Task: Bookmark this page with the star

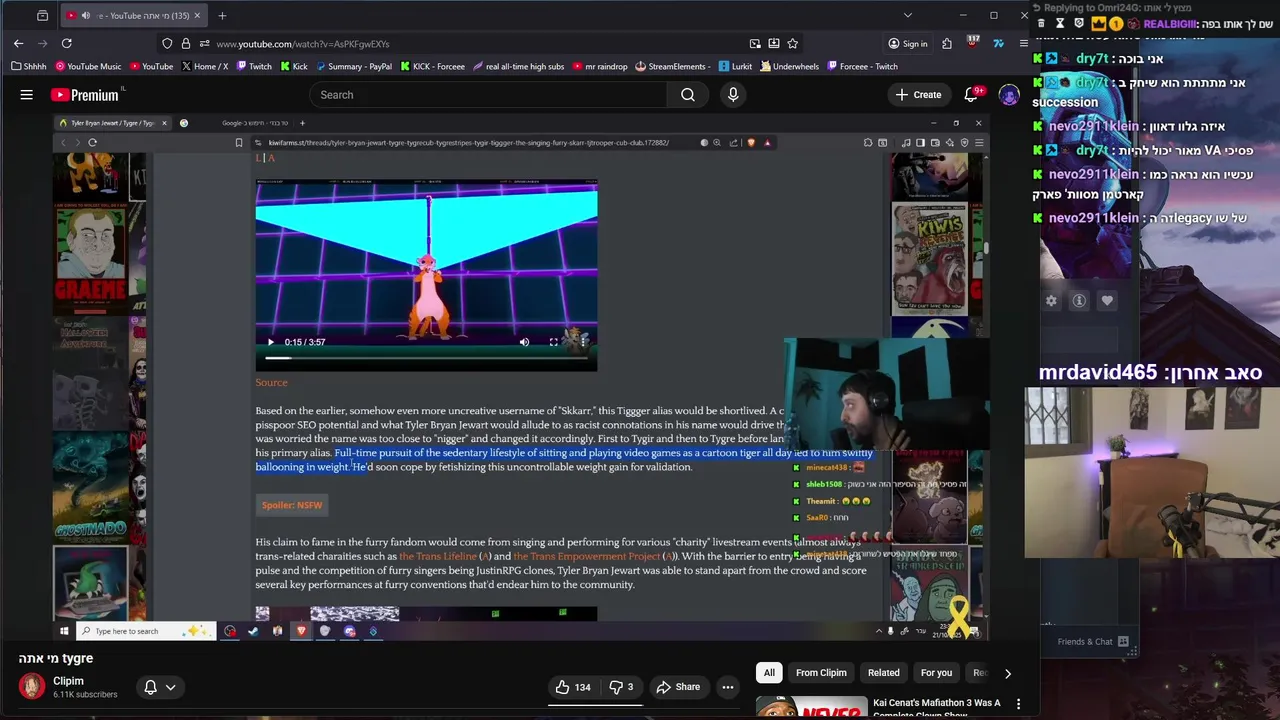Action: pos(793,44)
